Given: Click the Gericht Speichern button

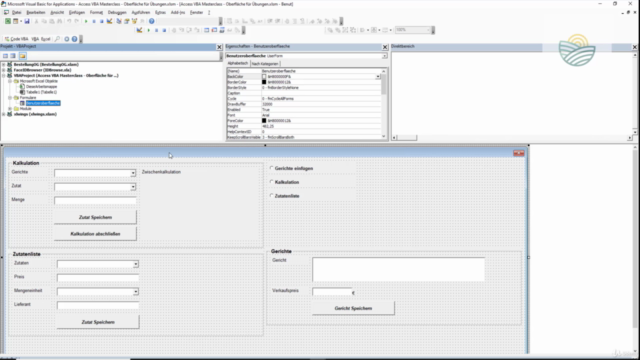Looking at the screenshot, I should click(353, 308).
